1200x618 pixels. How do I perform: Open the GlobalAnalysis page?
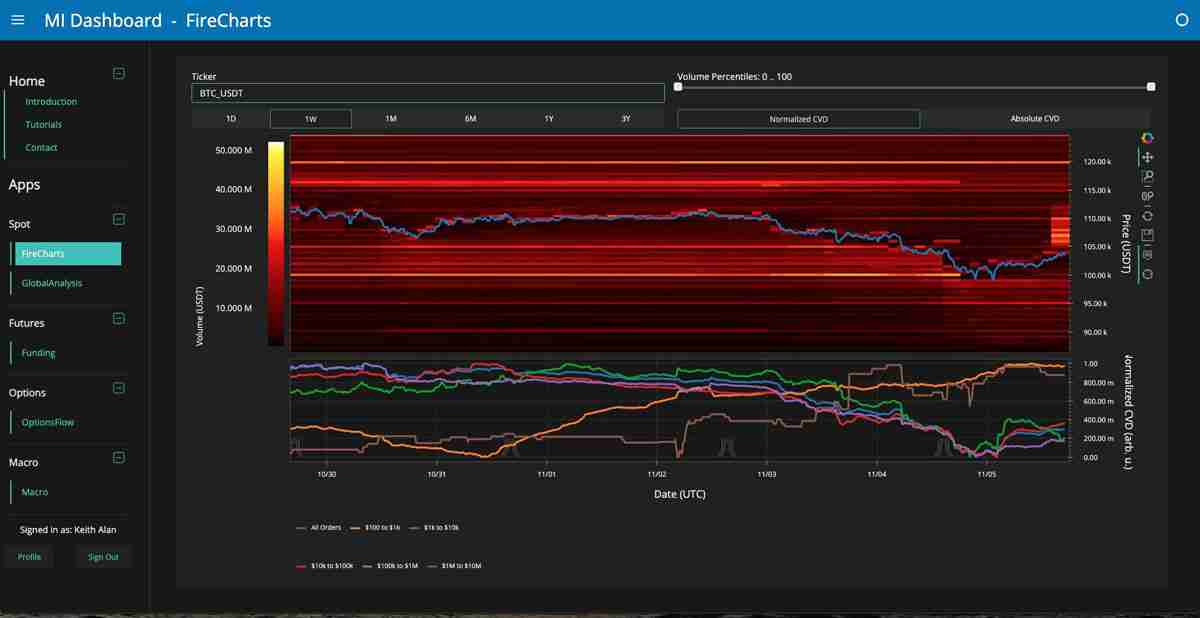51,283
